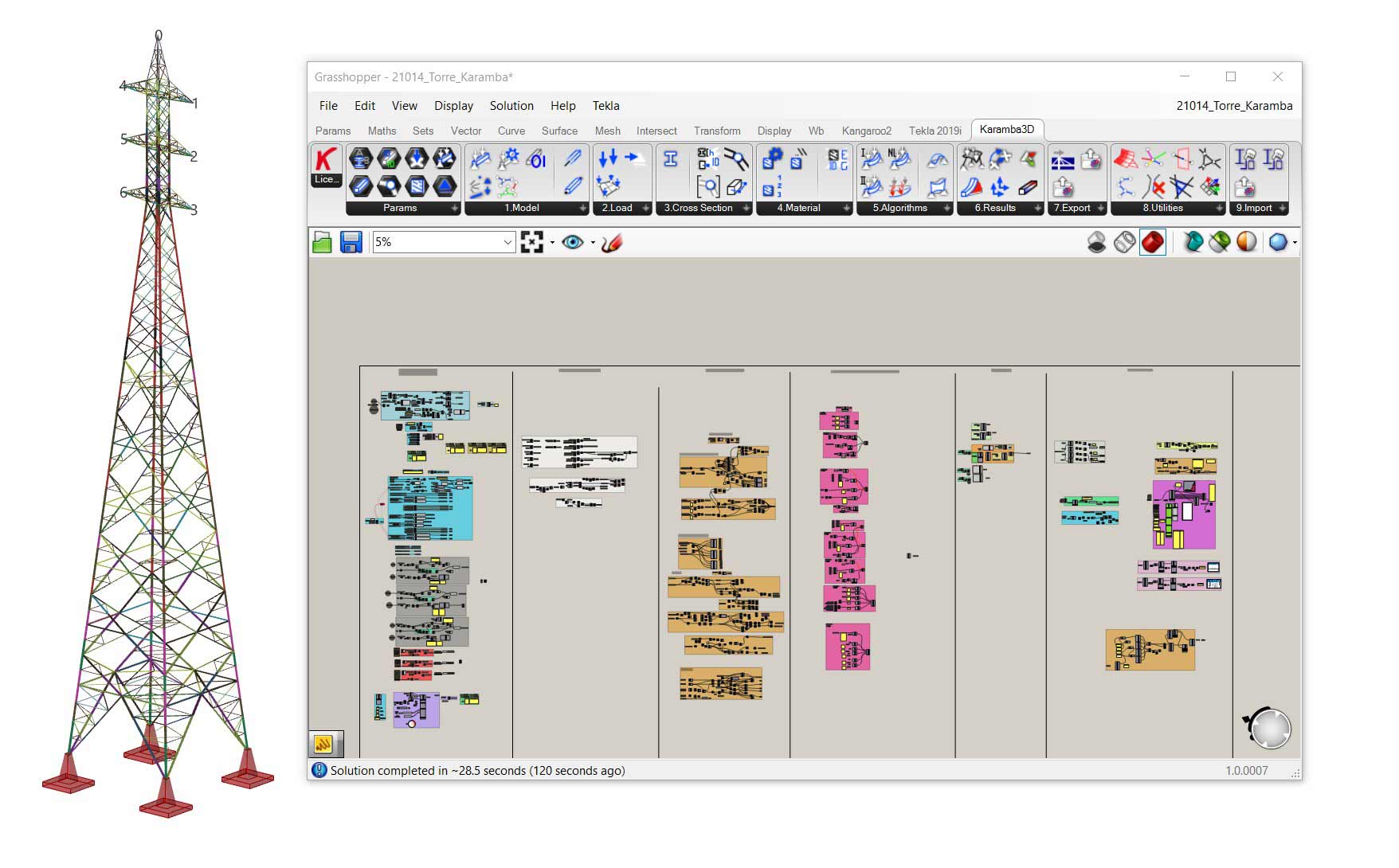Click the first I-section import icon
The image size is (1399, 868).
[1244, 158]
